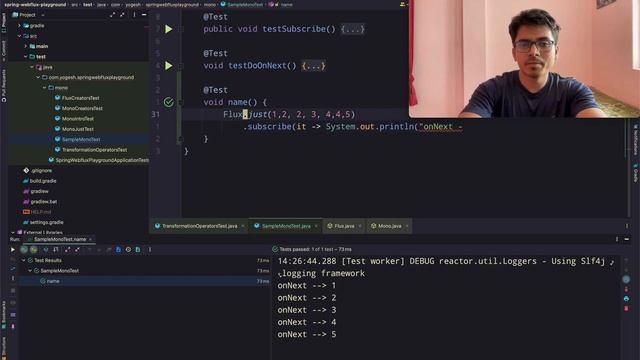The image size is (640, 360).
Task: Open the .gitignore file
Action: [x=41, y=171]
